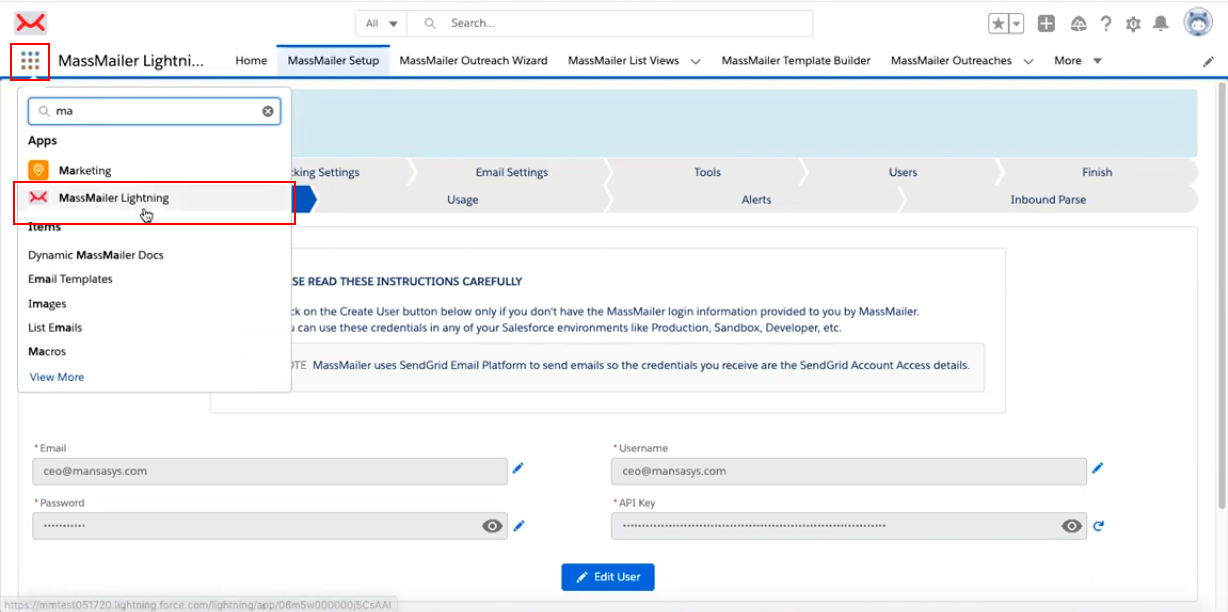Open the App Launcher grid icon
This screenshot has width=1228, height=612.
(30, 61)
